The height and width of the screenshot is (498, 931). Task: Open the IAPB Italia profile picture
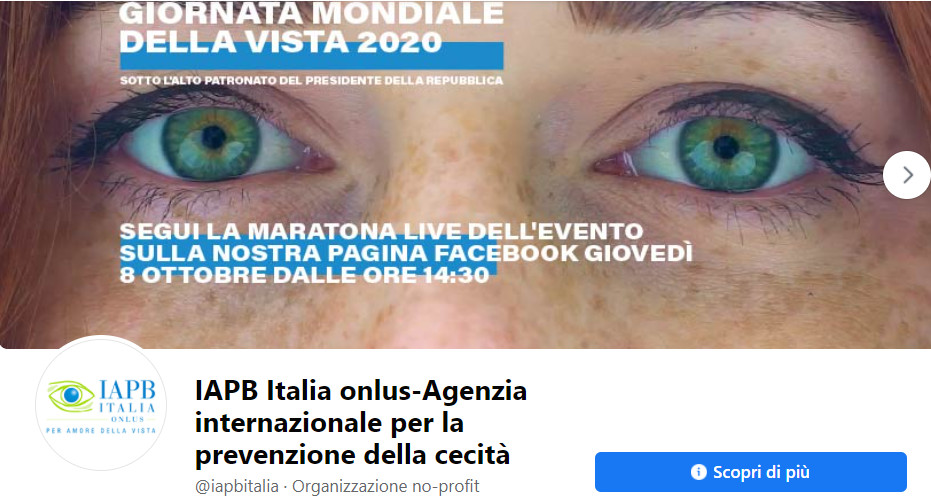[x=101, y=405]
